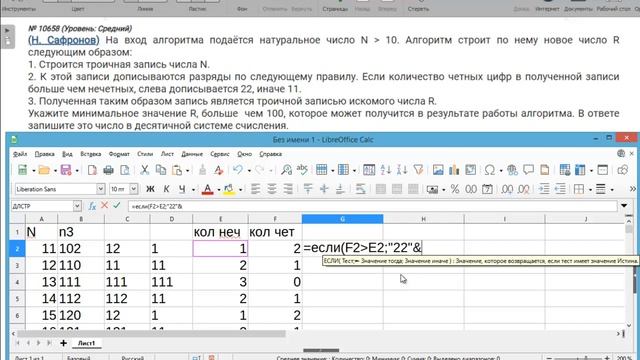Switch to Лист1 sheet tab

click(87, 343)
